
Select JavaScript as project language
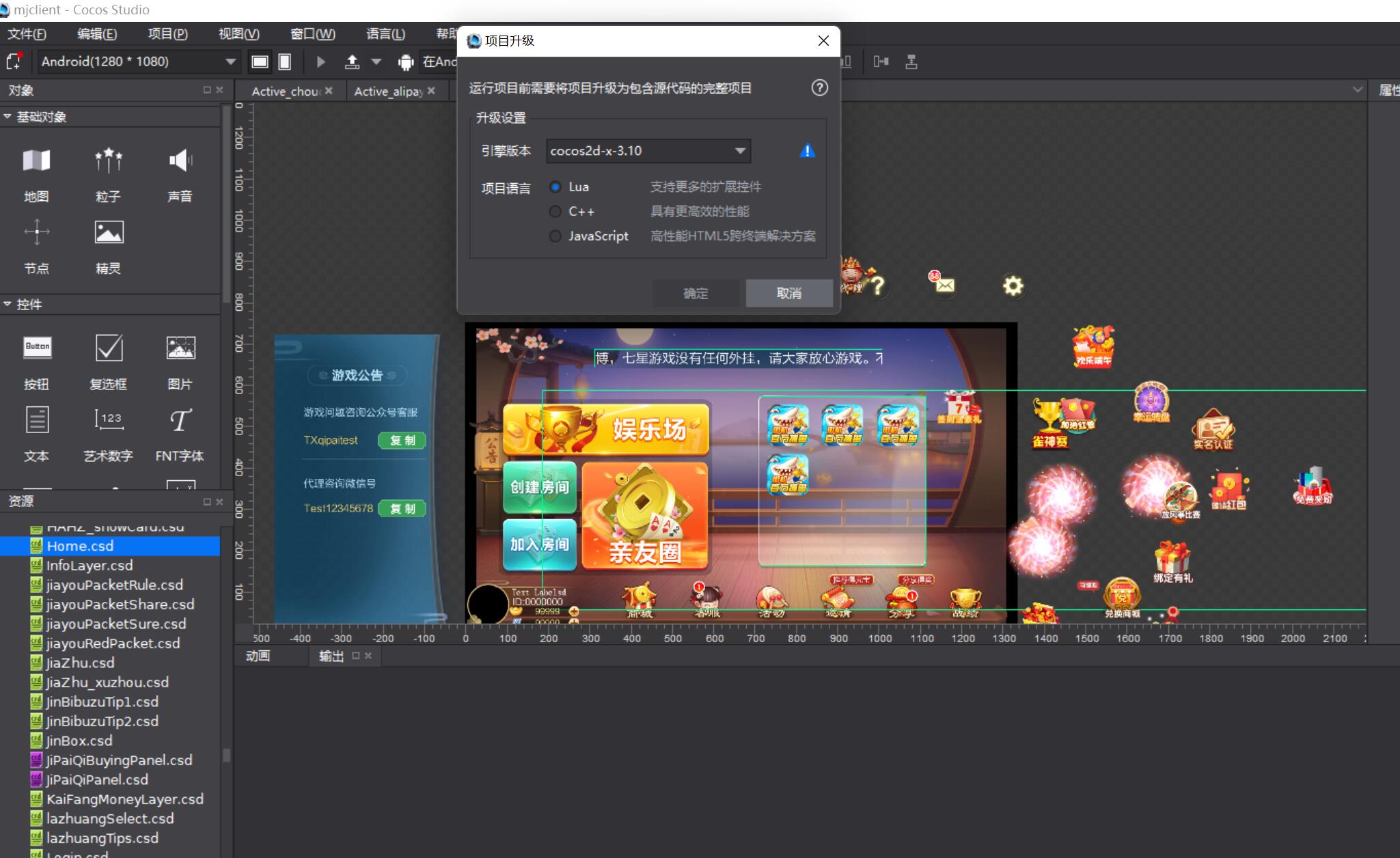(x=555, y=236)
